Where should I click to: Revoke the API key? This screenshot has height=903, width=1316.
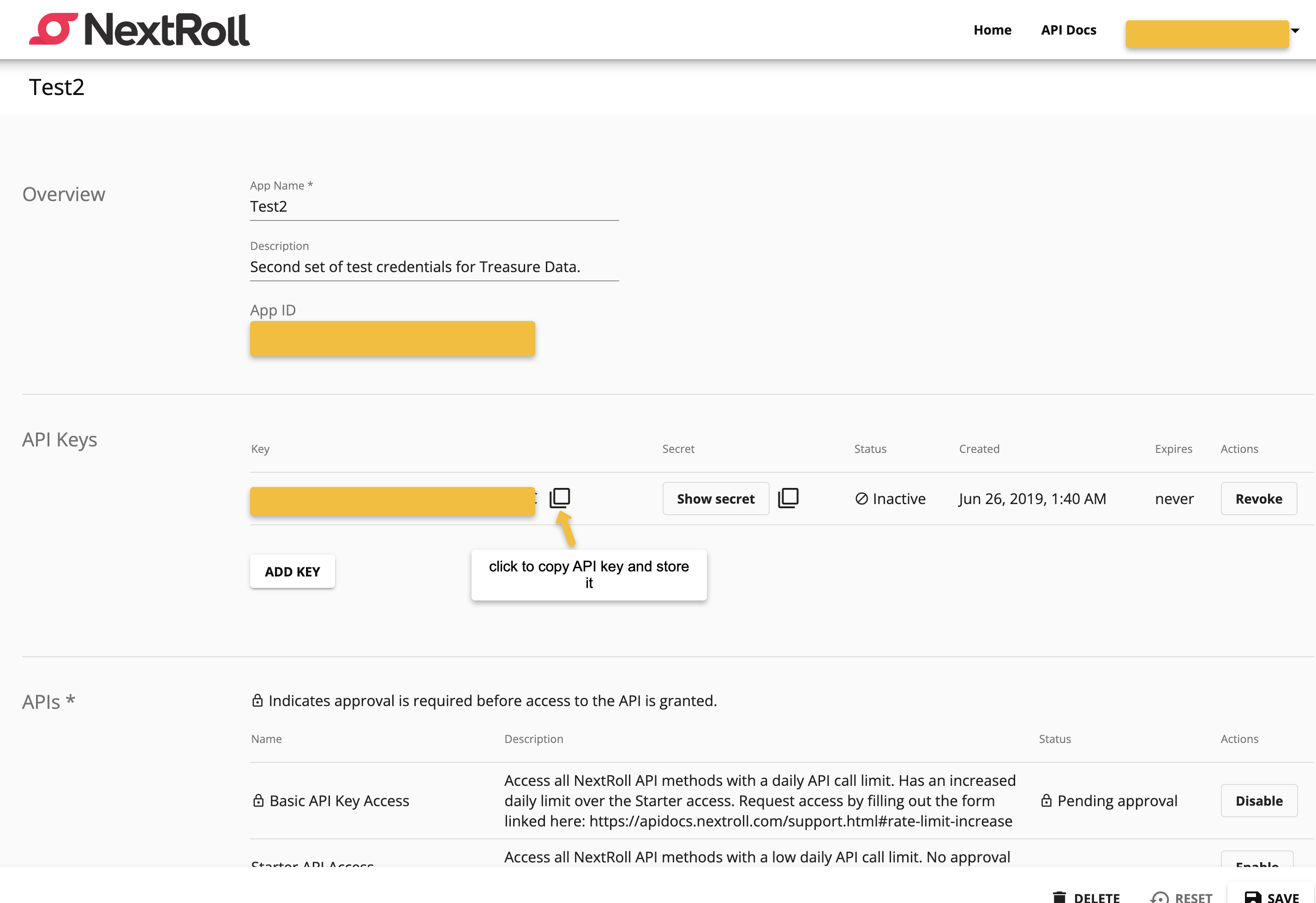coord(1258,499)
